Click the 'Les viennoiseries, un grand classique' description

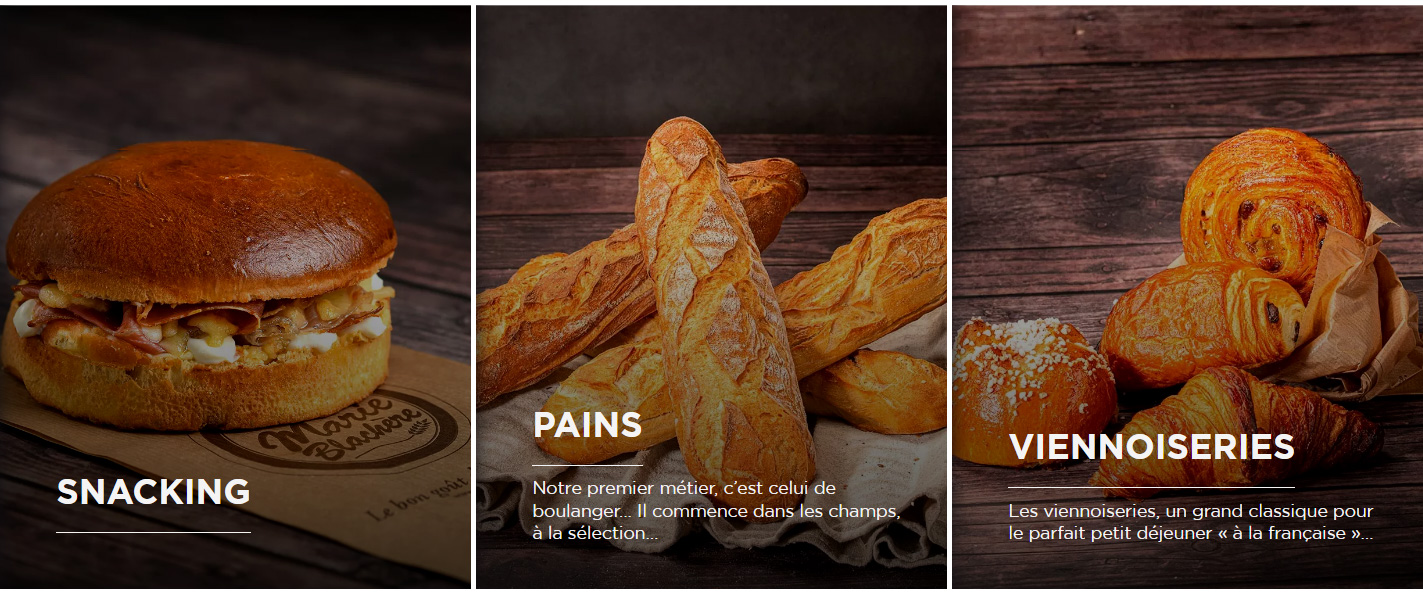pos(1191,522)
